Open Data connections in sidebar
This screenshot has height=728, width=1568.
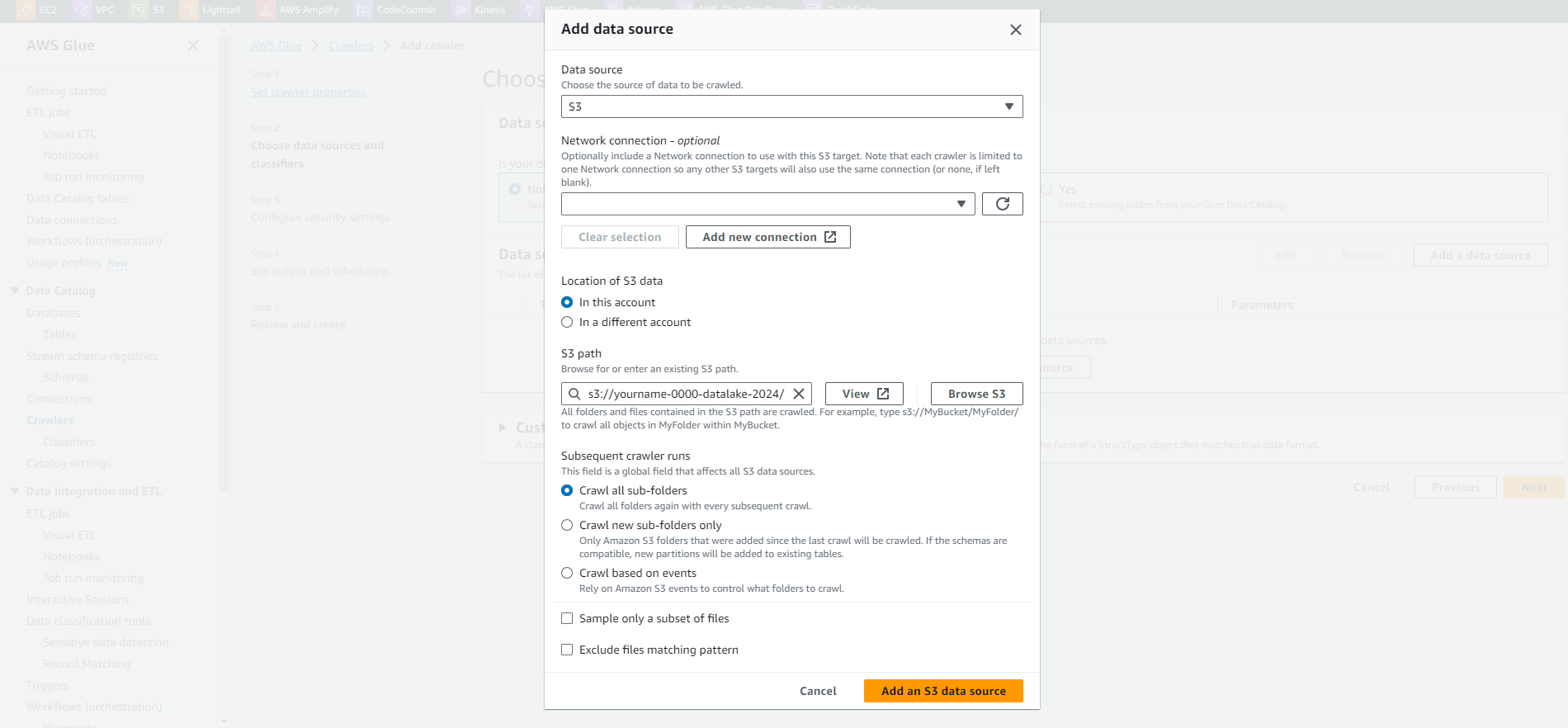pos(72,220)
